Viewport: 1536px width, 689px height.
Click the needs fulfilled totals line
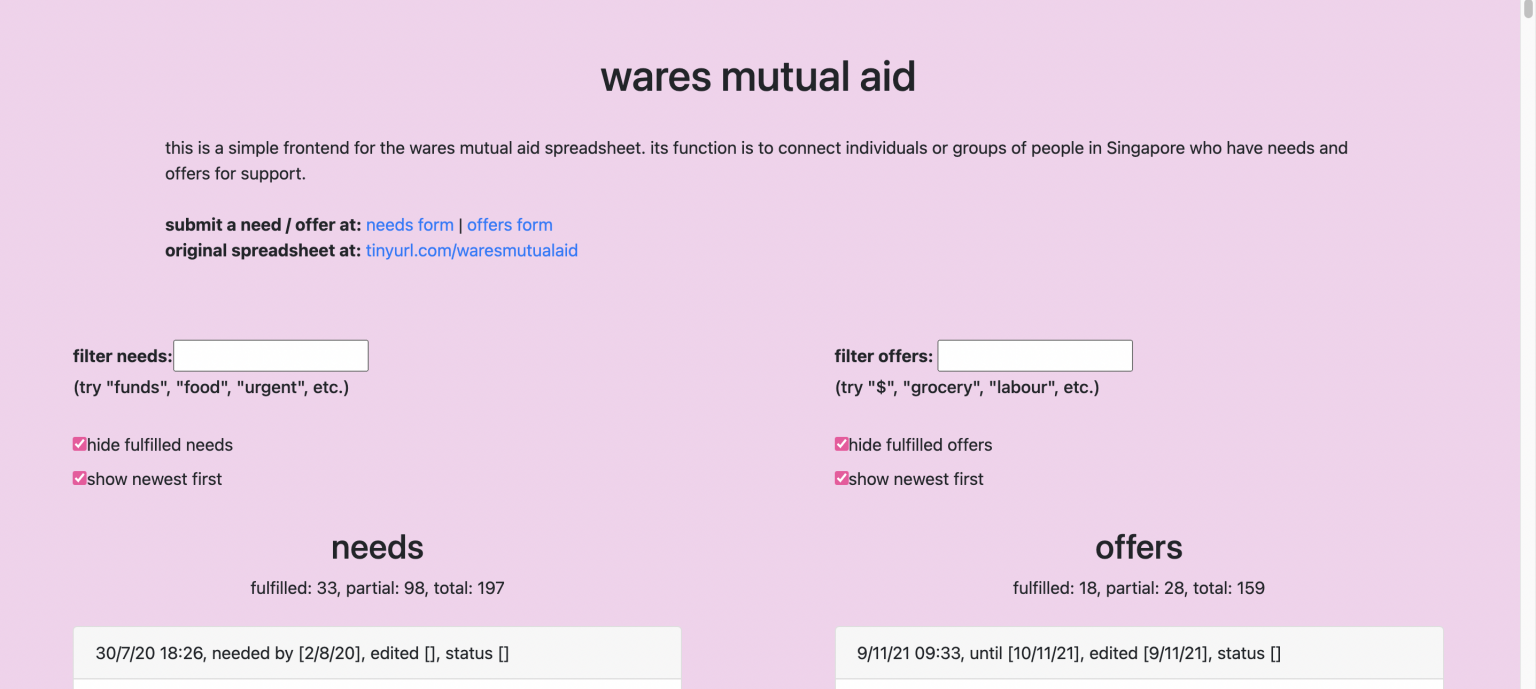click(x=377, y=588)
